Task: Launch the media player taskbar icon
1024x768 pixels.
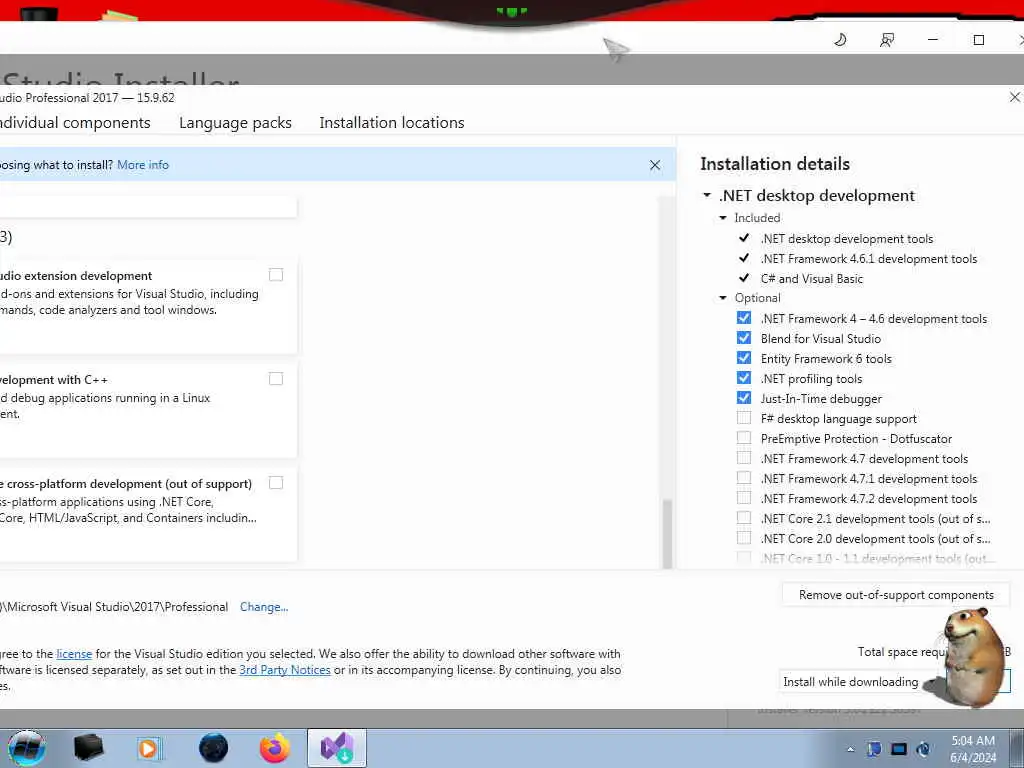Action: 149,748
